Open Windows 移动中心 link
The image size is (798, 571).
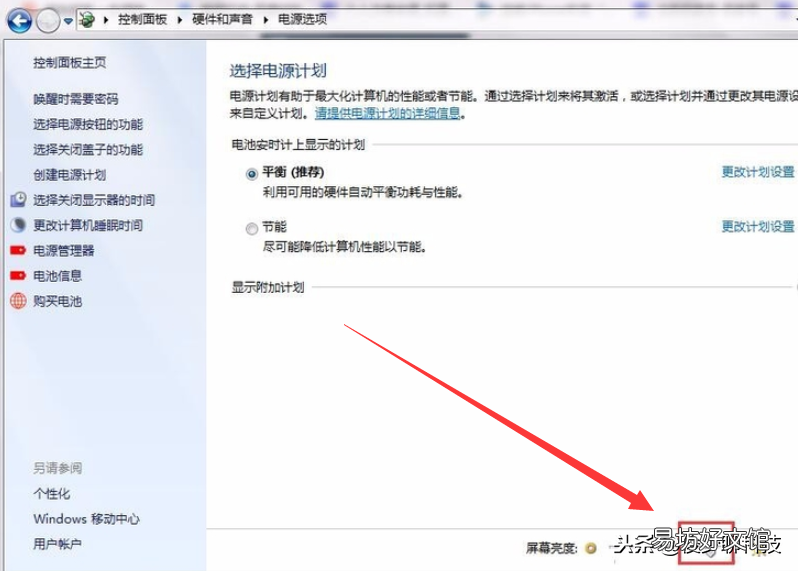click(87, 519)
